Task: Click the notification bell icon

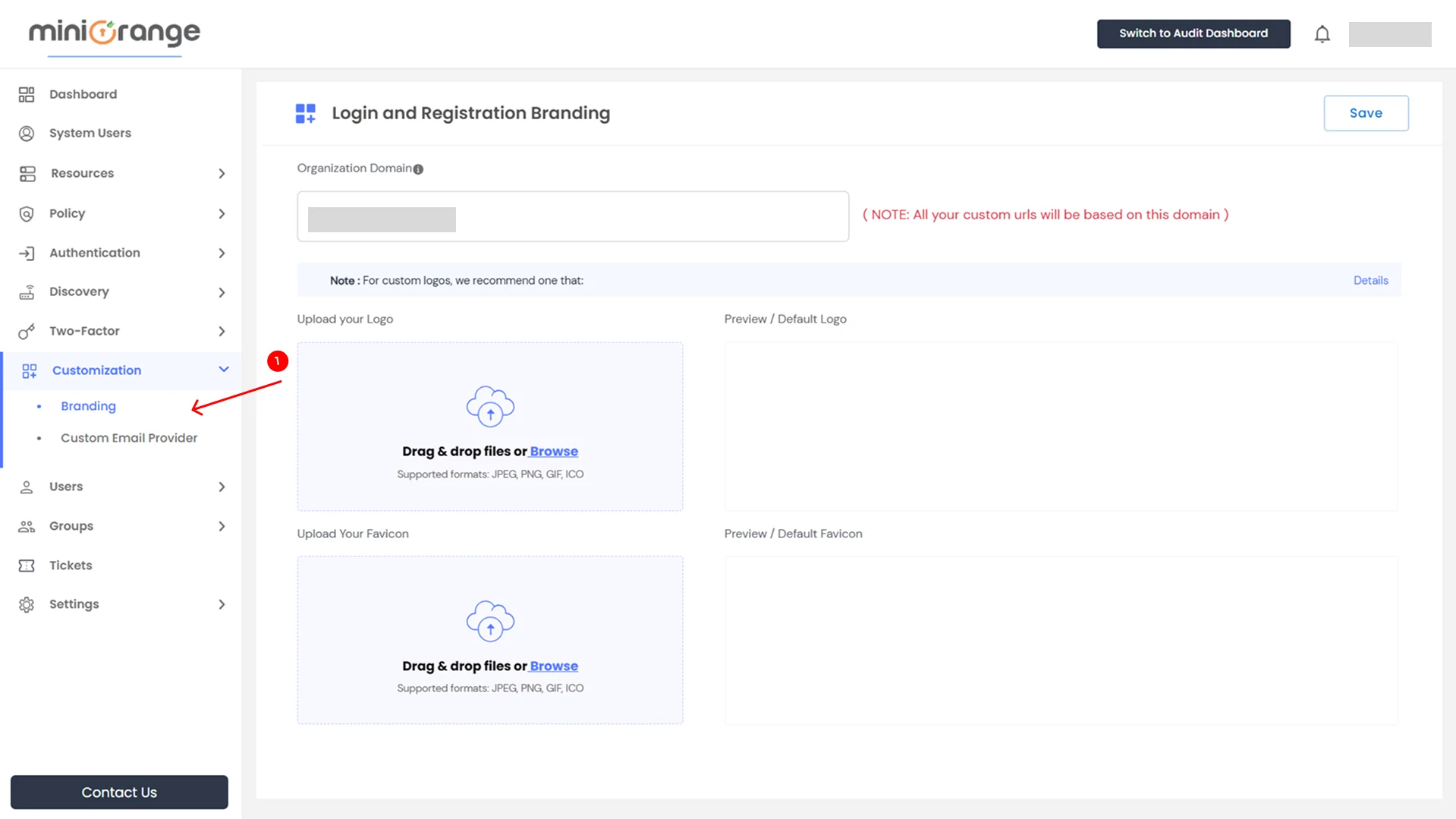Action: point(1321,33)
